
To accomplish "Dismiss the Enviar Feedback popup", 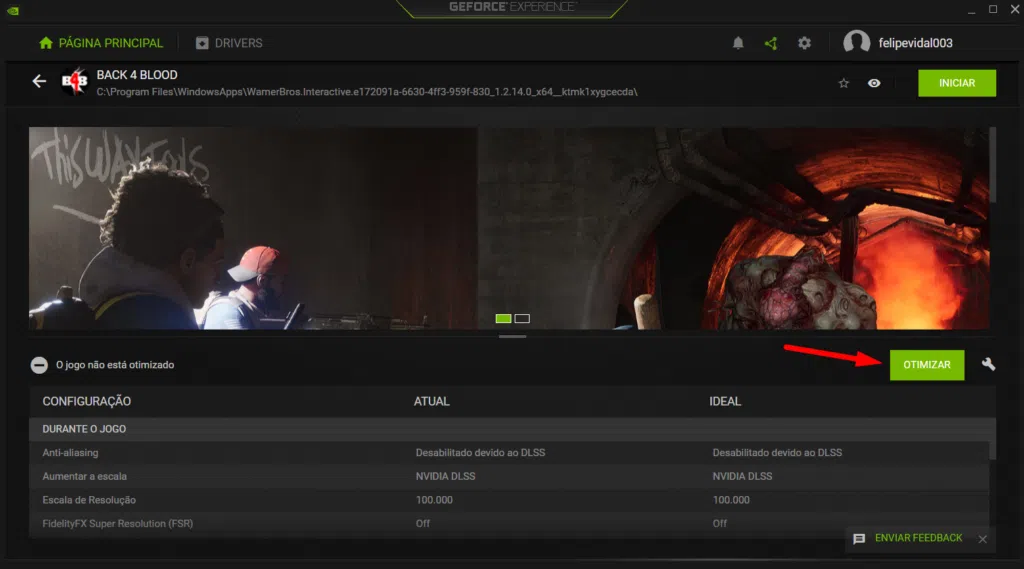I will click(982, 539).
